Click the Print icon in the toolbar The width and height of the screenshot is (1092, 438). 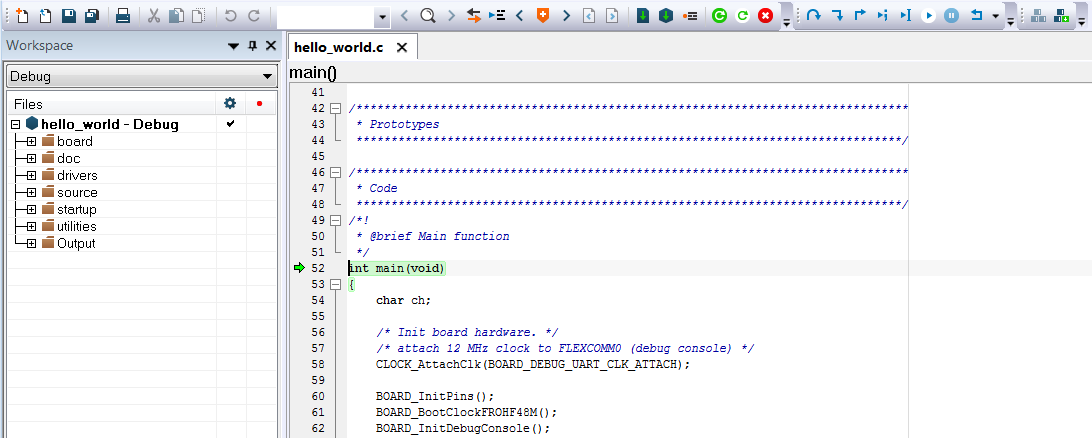122,16
